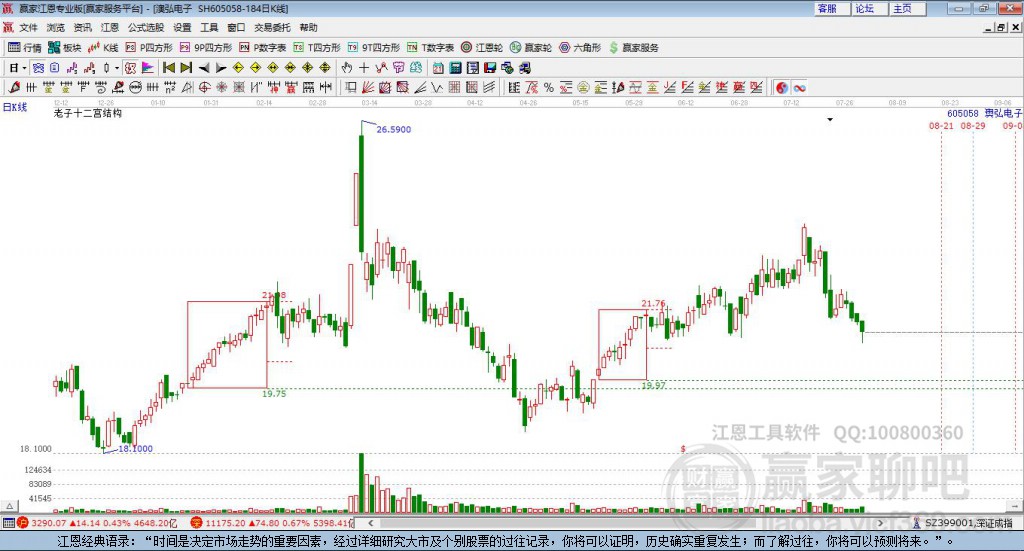Open the 板块 sector view

point(64,48)
